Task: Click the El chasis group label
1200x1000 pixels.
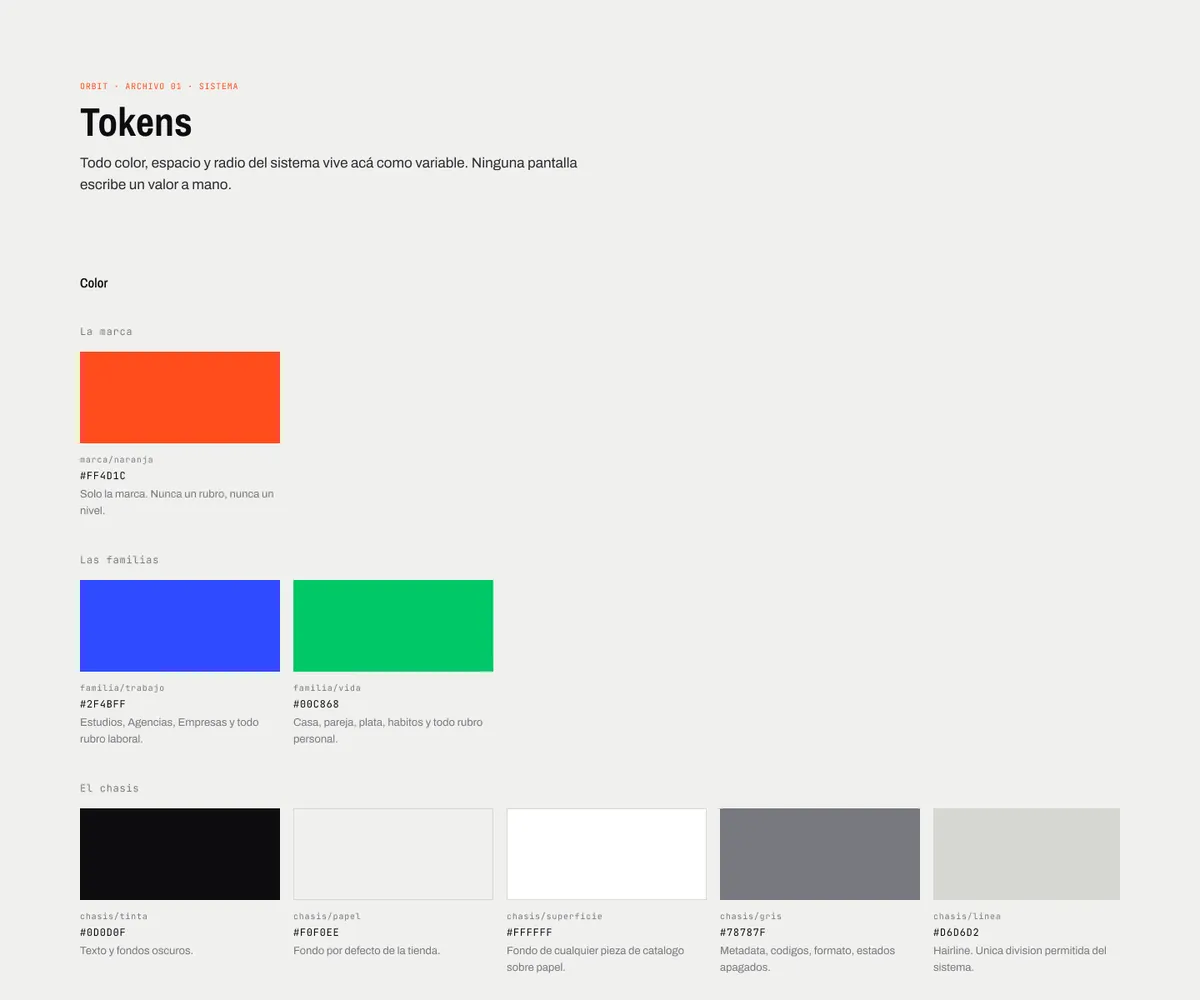Action: (x=109, y=788)
